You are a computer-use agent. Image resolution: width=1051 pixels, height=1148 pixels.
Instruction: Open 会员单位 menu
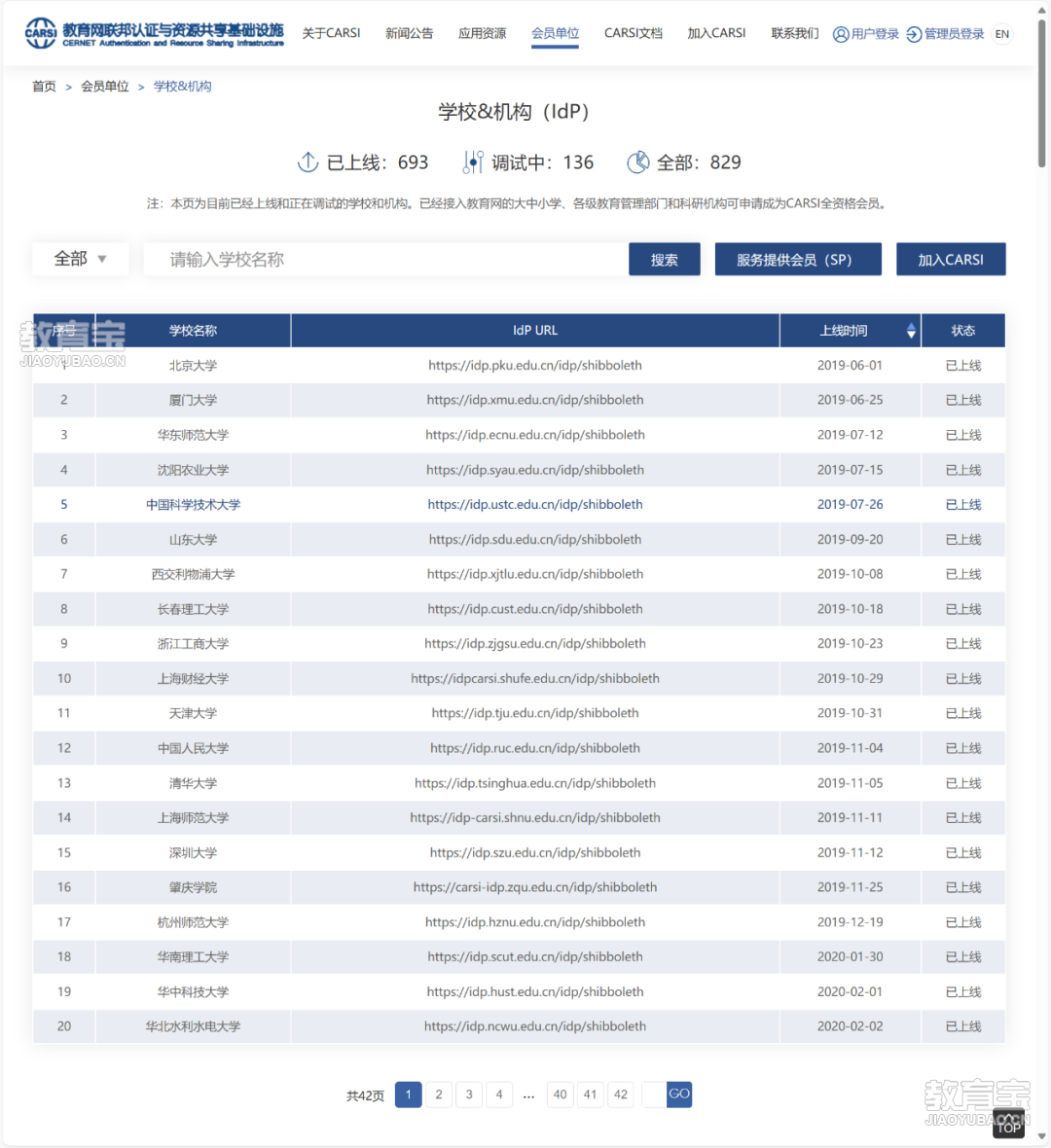click(555, 34)
